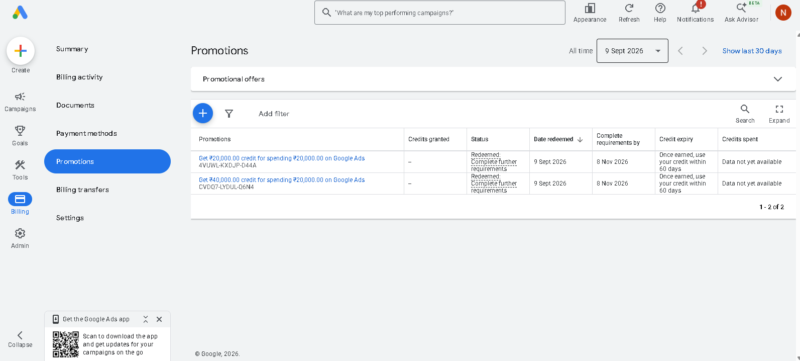This screenshot has width=800, height=361.
Task: Expand the Promotional offers panel
Action: [x=778, y=79]
